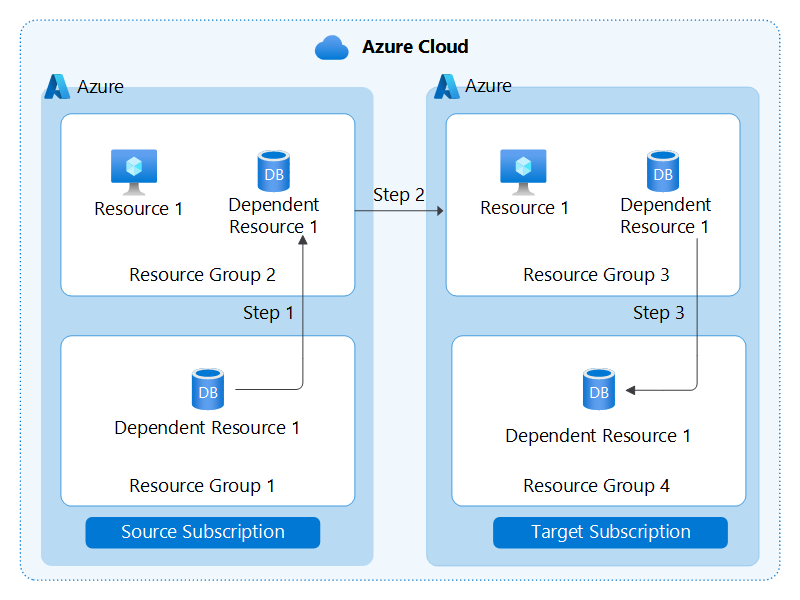
Task: Click the Dependent Resource 1 text in Resource Group 4
Action: pyautogui.click(x=598, y=435)
